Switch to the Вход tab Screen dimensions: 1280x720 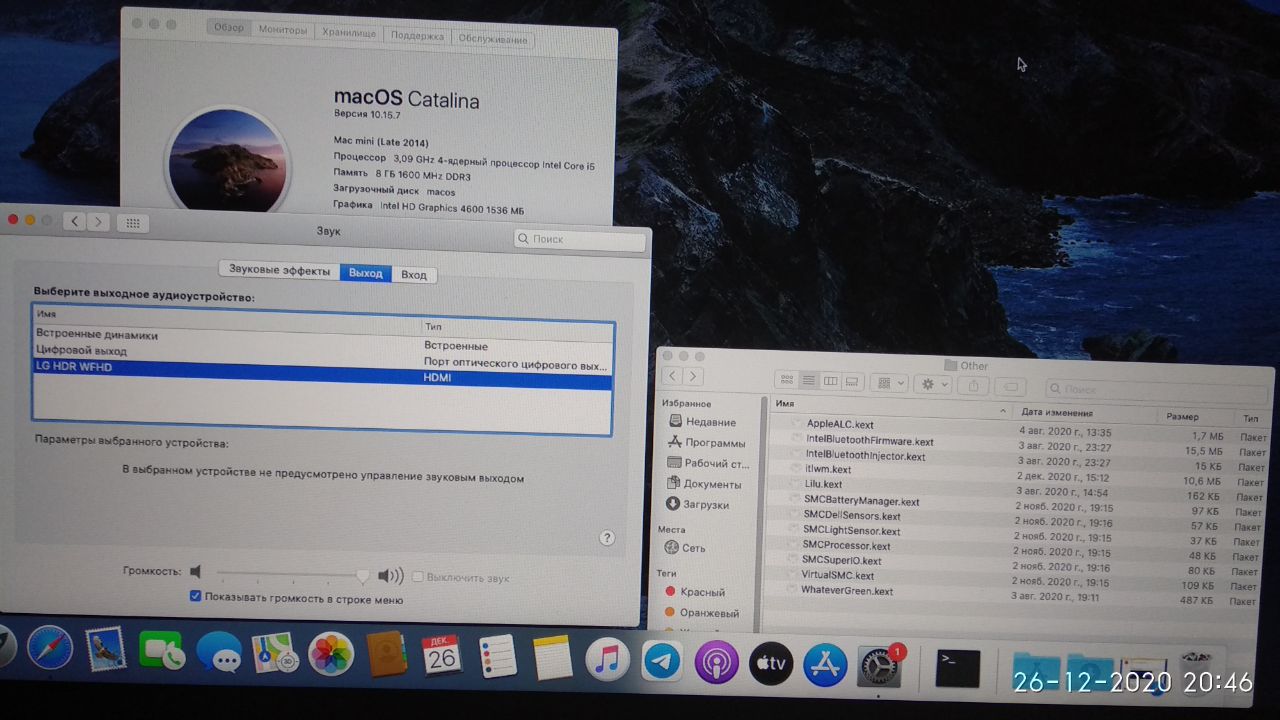[414, 274]
